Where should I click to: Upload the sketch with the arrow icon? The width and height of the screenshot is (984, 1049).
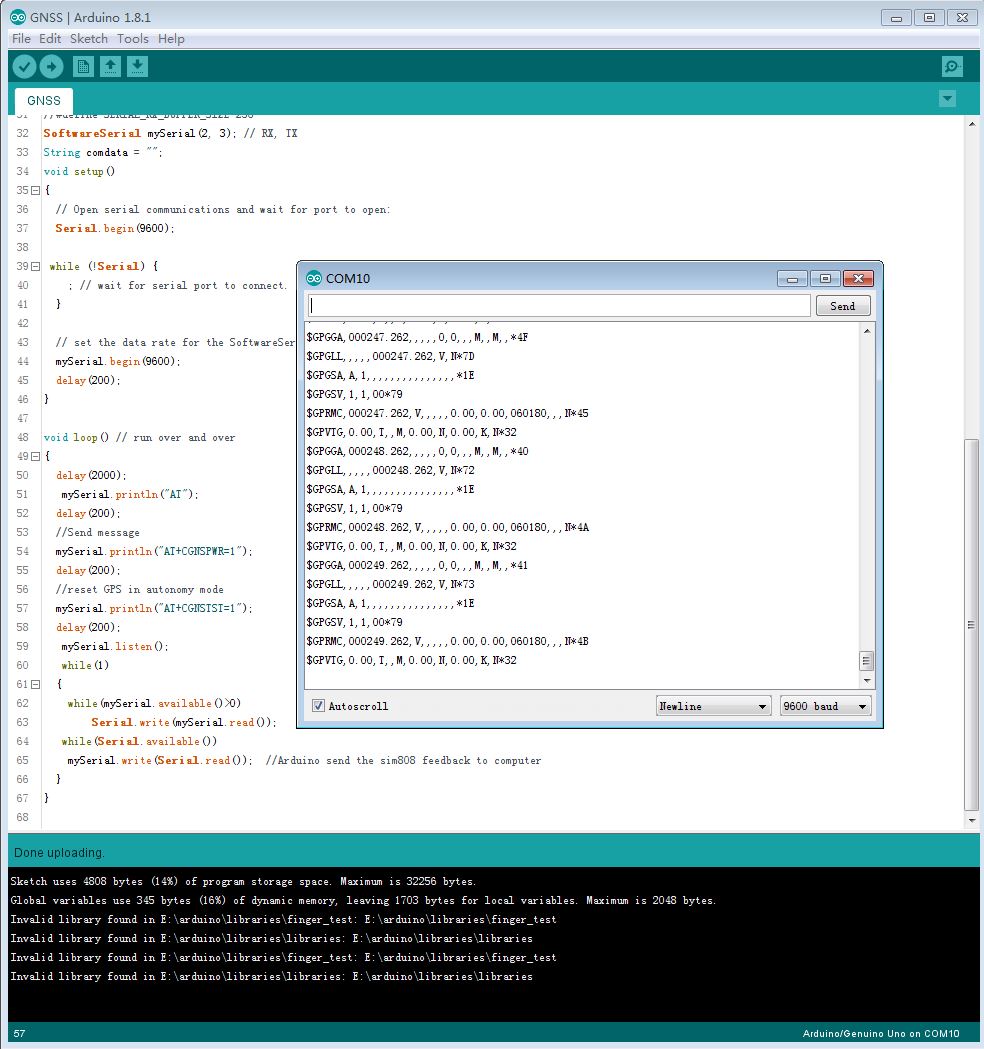(x=52, y=66)
